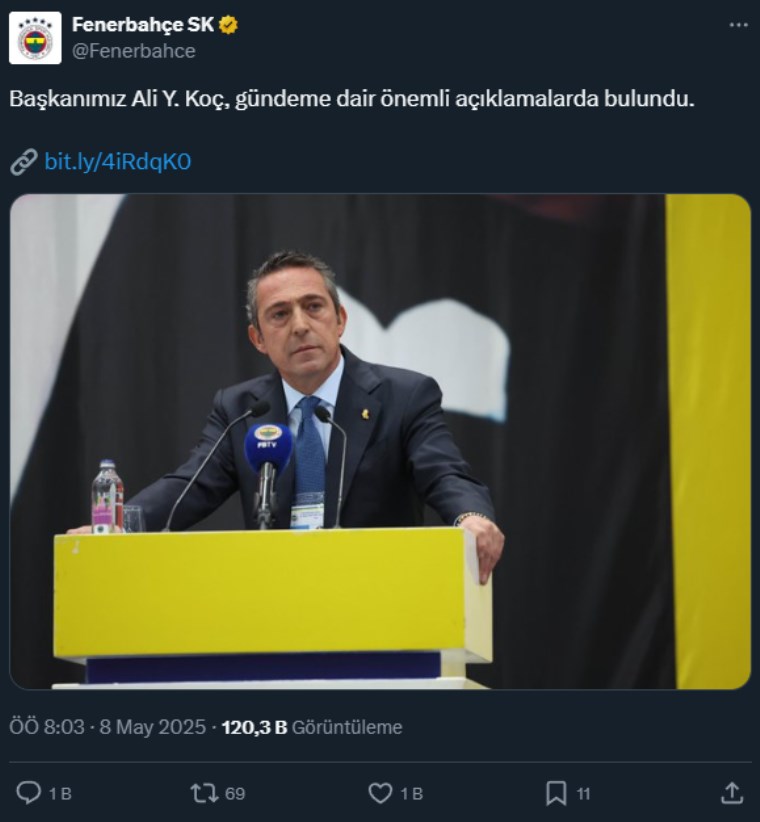Open the Fenerbahçe SK profile avatar
Image resolution: width=760 pixels, height=822 pixels.
point(35,38)
